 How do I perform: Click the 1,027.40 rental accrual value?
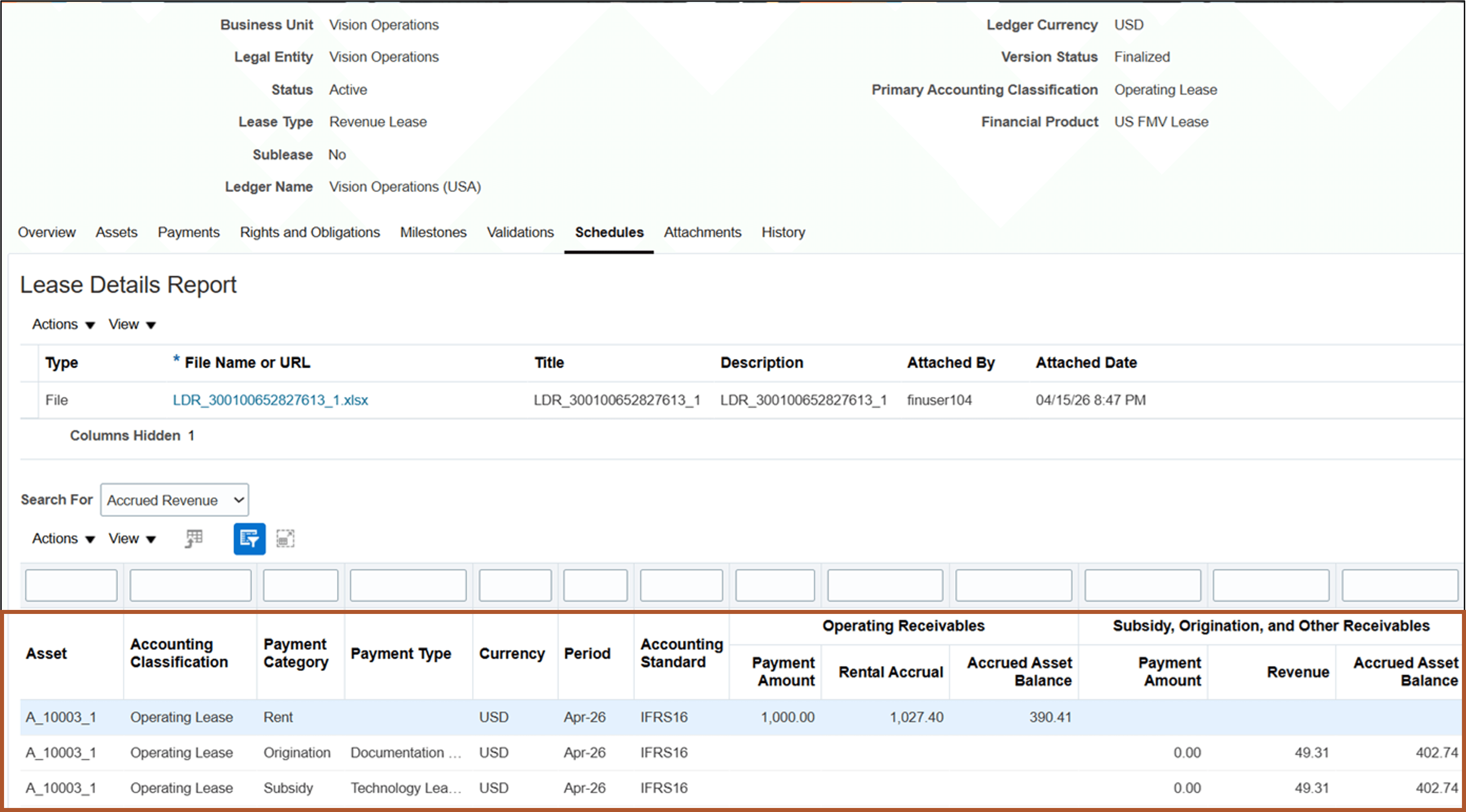(x=916, y=718)
